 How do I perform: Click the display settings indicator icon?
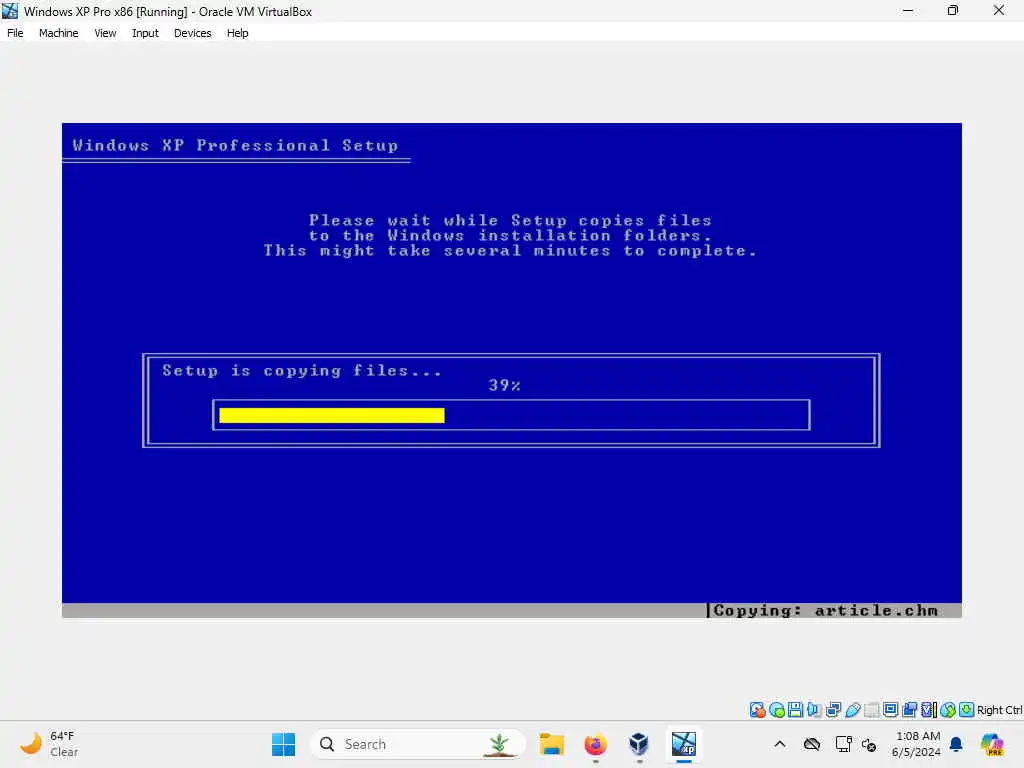coord(890,710)
